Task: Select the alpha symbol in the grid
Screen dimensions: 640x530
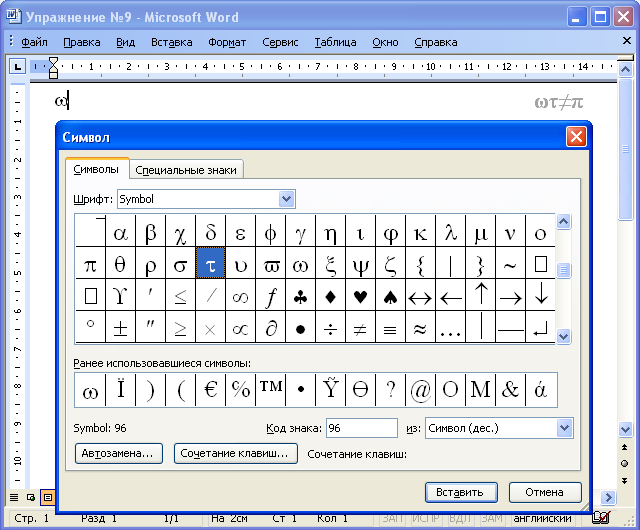Action: coord(120,231)
